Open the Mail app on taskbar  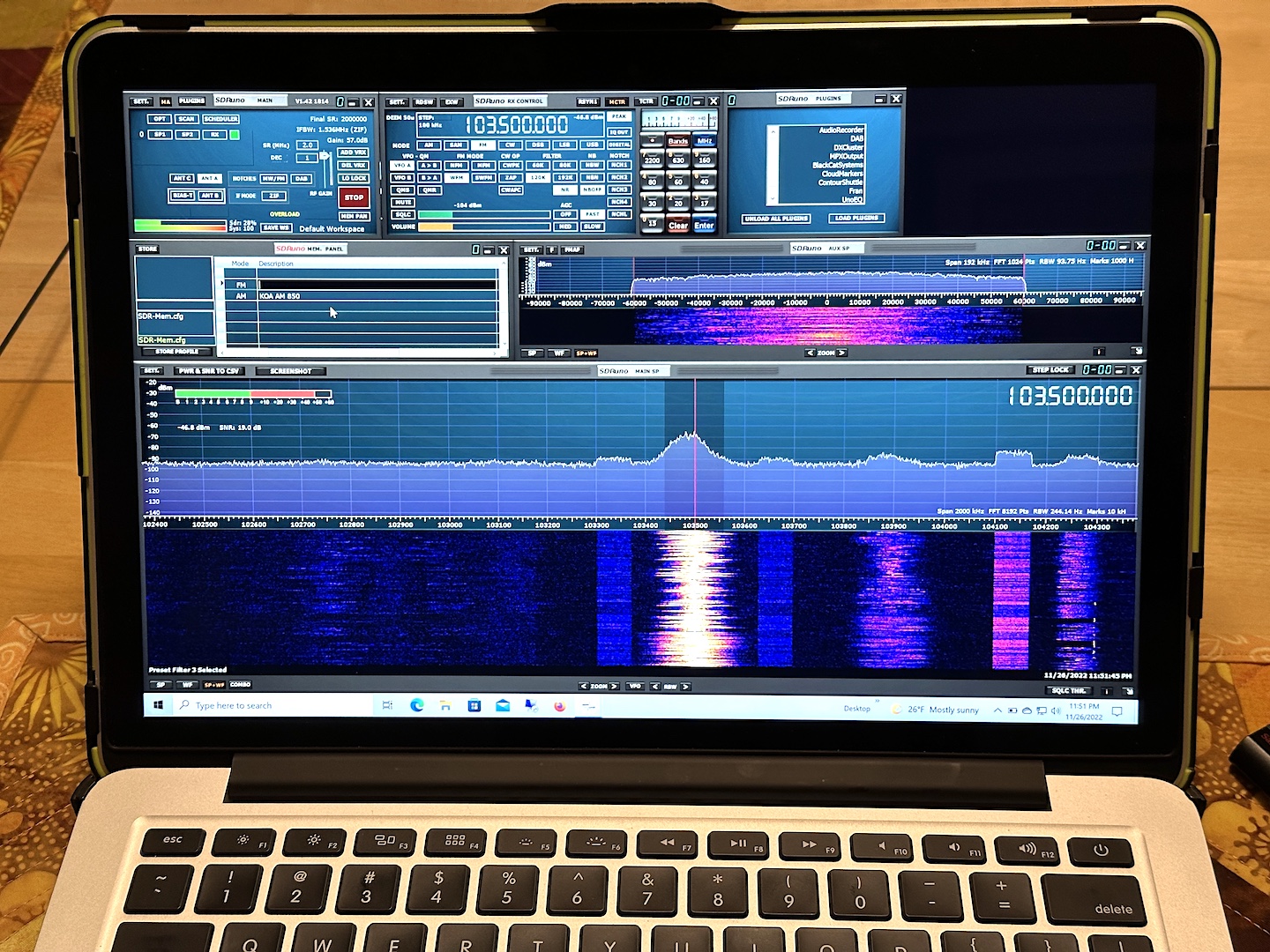tap(503, 705)
